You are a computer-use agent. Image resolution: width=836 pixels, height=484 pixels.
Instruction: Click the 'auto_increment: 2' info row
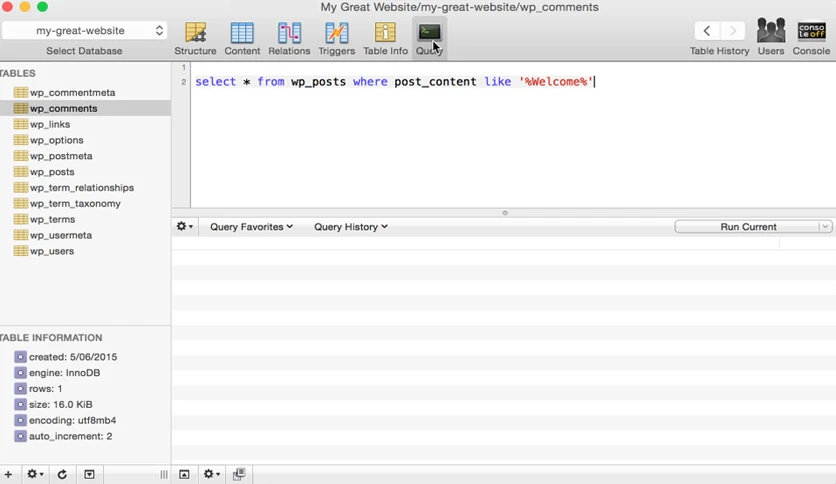tap(70, 436)
